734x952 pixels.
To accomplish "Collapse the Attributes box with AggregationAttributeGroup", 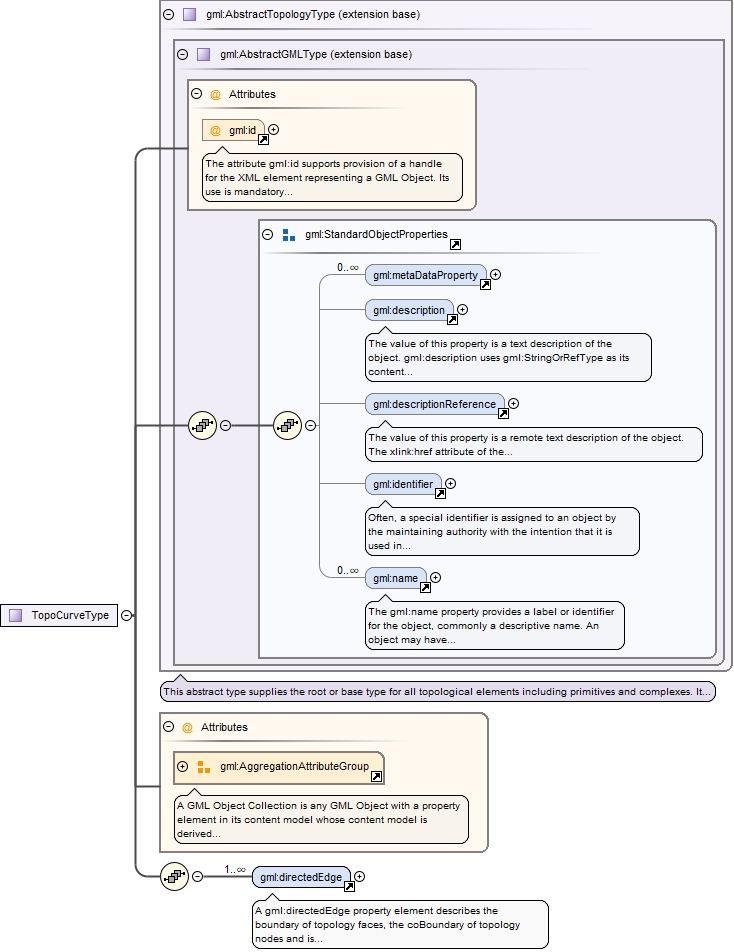I will [x=169, y=727].
